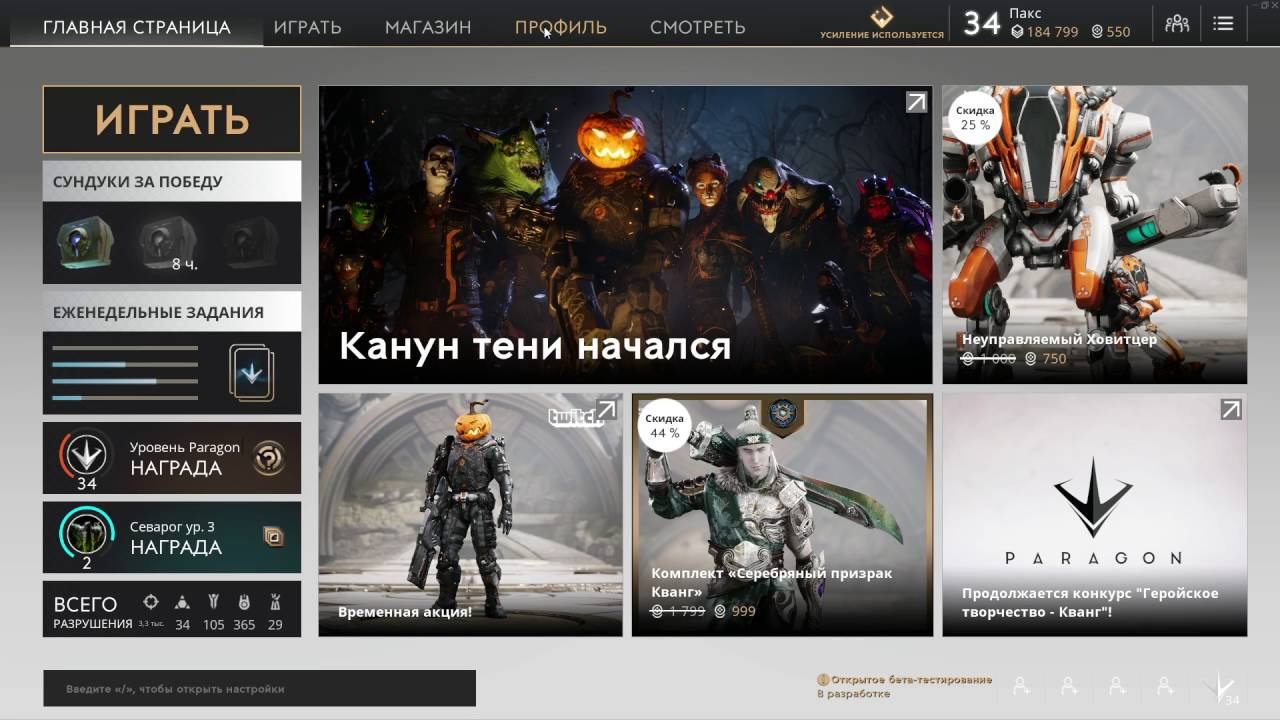Click the tower stat icon above 105

[213, 602]
